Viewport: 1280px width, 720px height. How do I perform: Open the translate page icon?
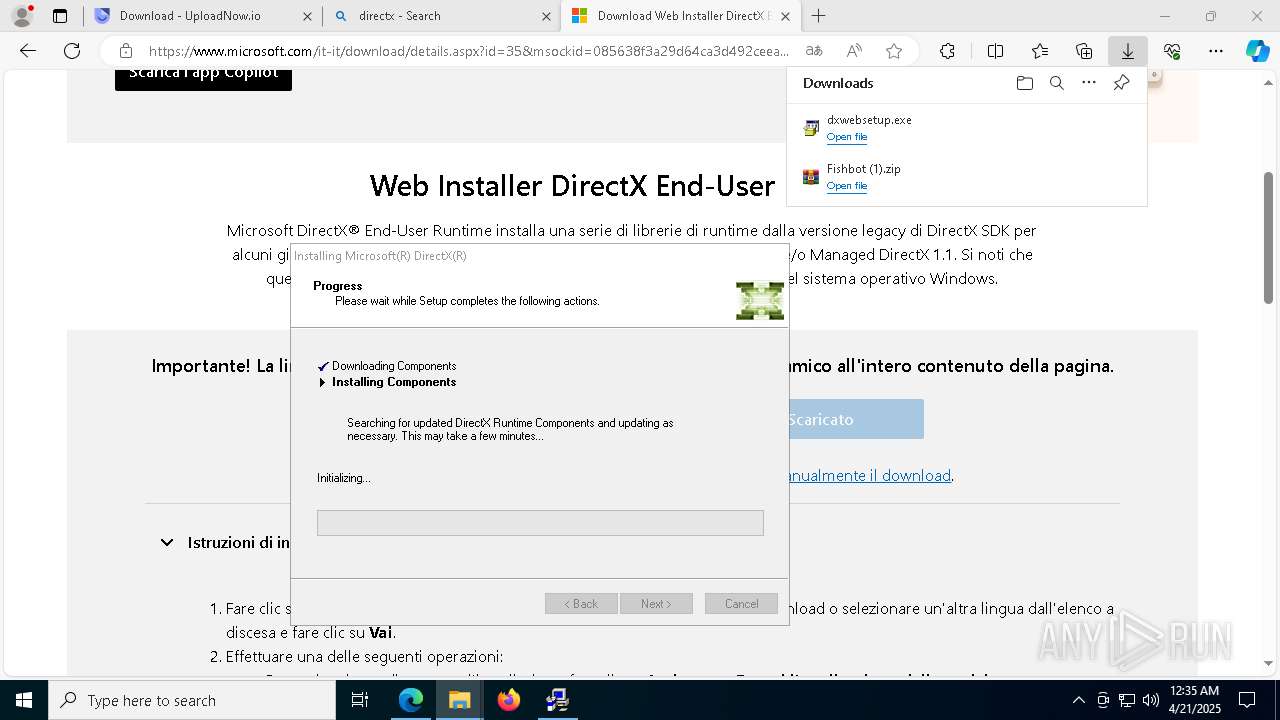(x=814, y=51)
